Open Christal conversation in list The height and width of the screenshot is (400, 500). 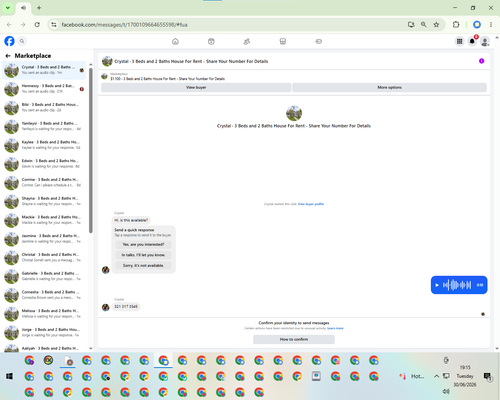44,257
